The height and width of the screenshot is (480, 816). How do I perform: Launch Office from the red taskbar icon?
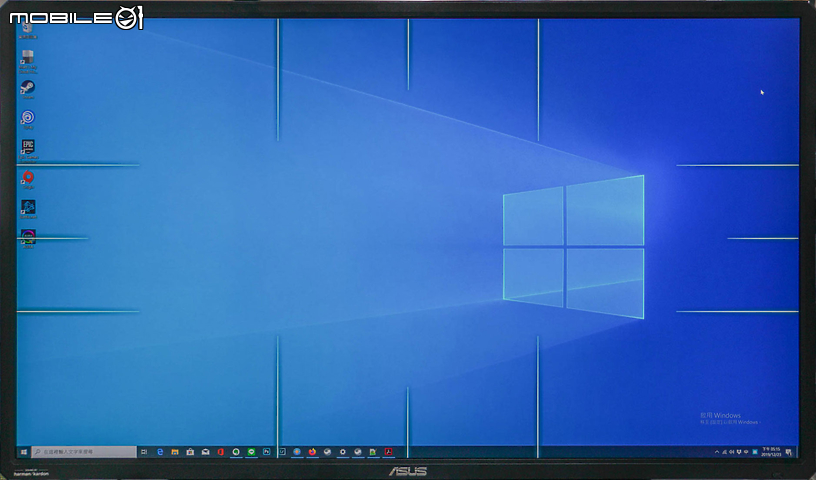click(x=221, y=452)
